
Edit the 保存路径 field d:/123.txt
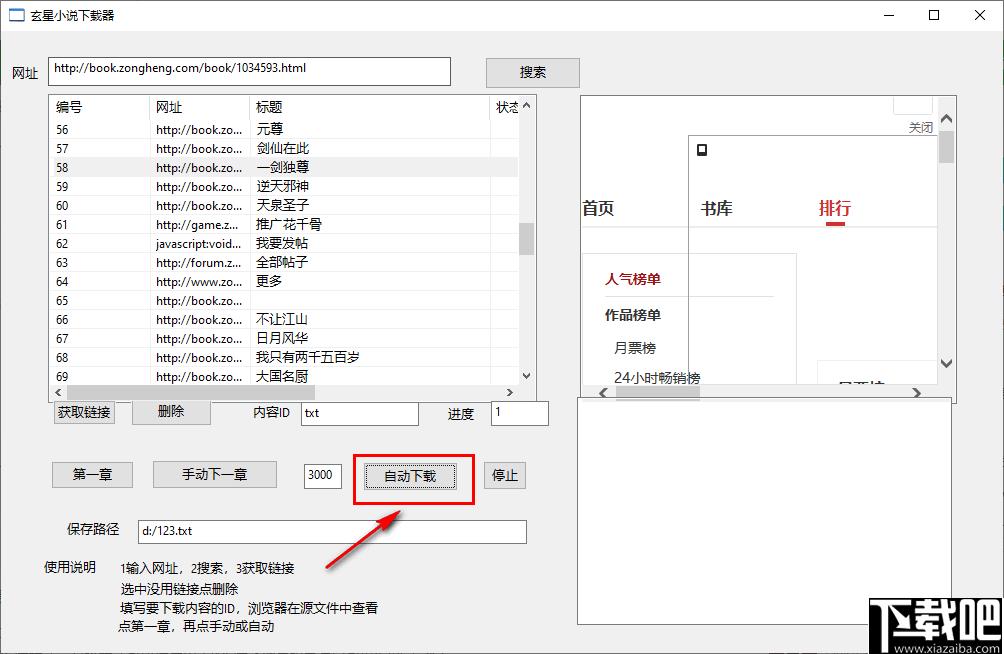(x=332, y=532)
